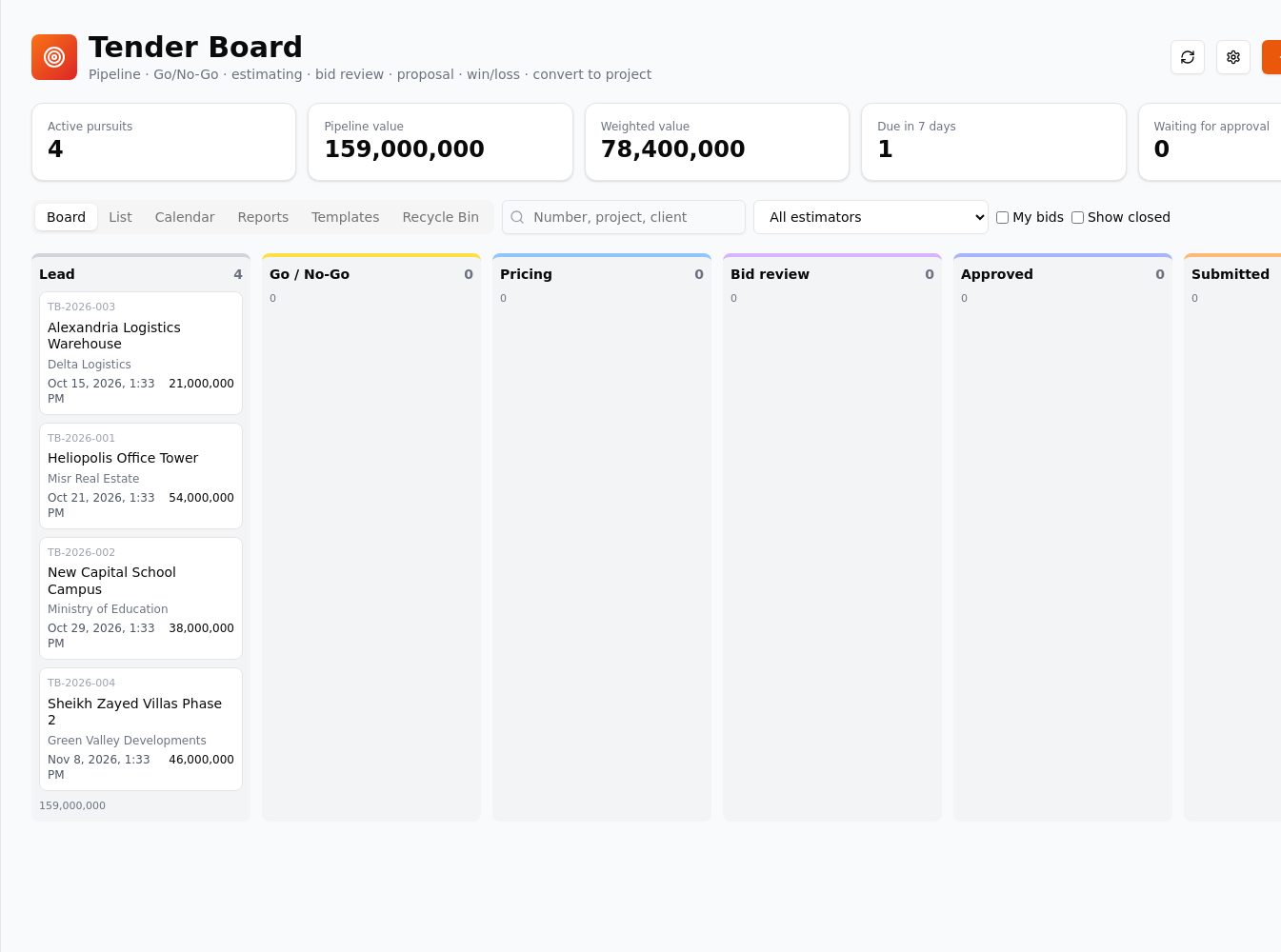Image resolution: width=1281 pixels, height=952 pixels.
Task: Click the Tender Board target logo icon
Action: (x=54, y=57)
